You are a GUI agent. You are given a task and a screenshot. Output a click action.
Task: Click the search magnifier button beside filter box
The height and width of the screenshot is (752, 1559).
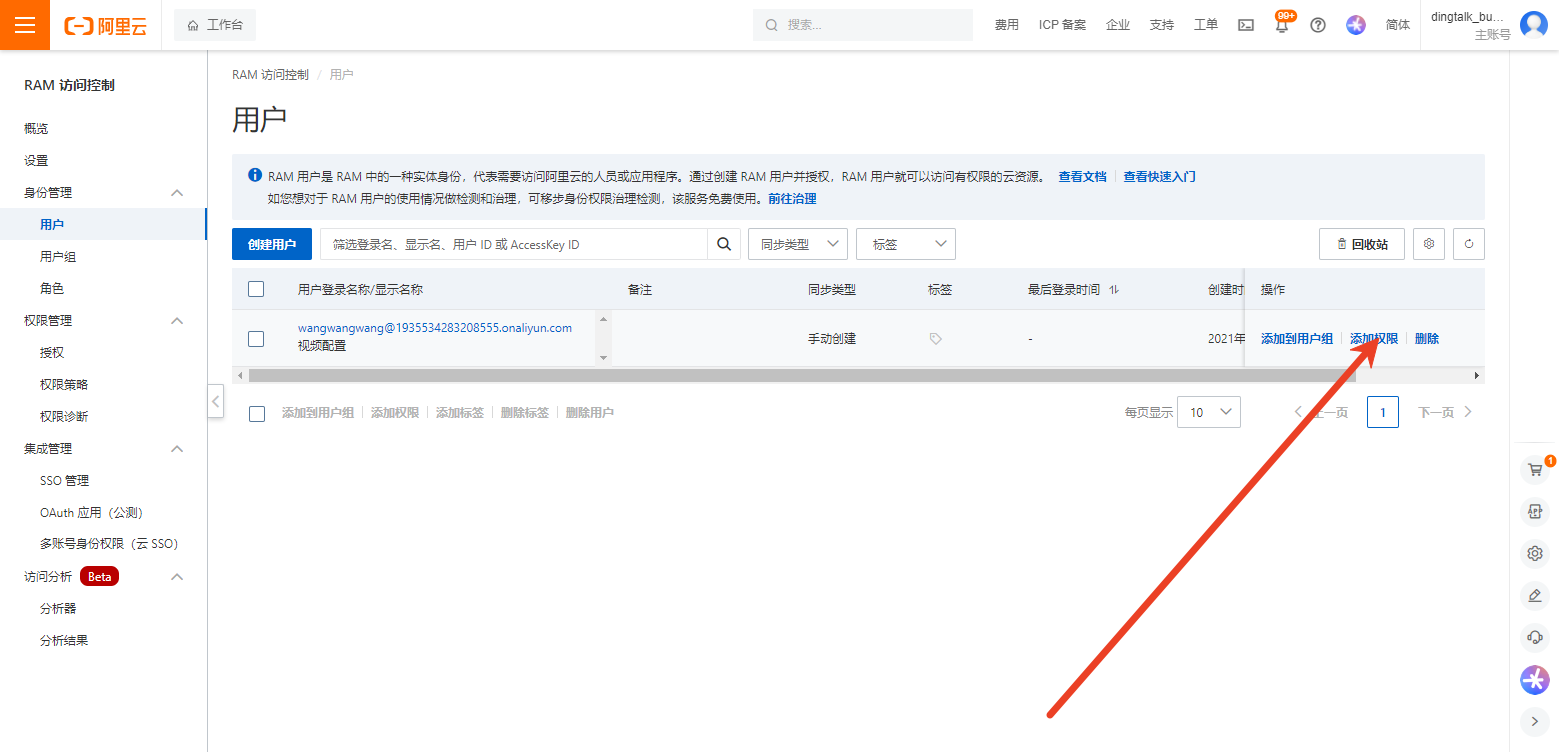pyautogui.click(x=724, y=244)
